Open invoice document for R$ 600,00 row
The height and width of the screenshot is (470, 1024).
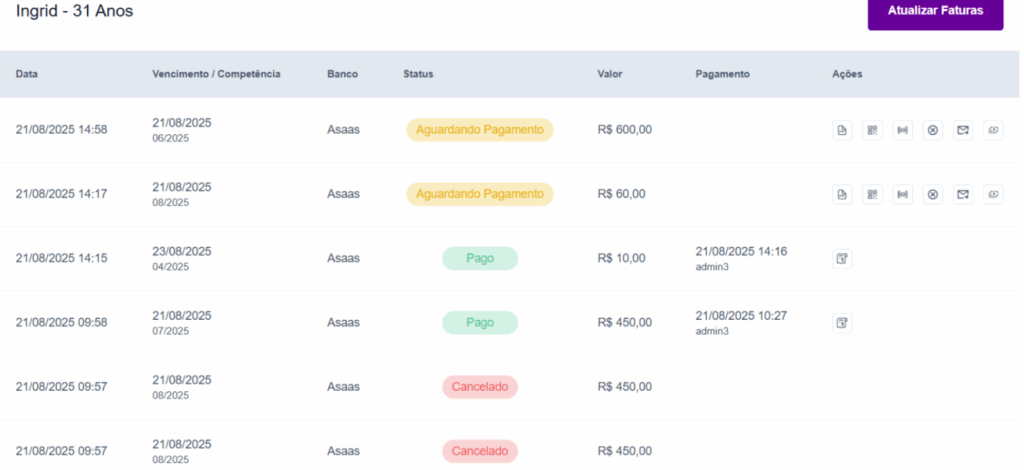[843, 130]
